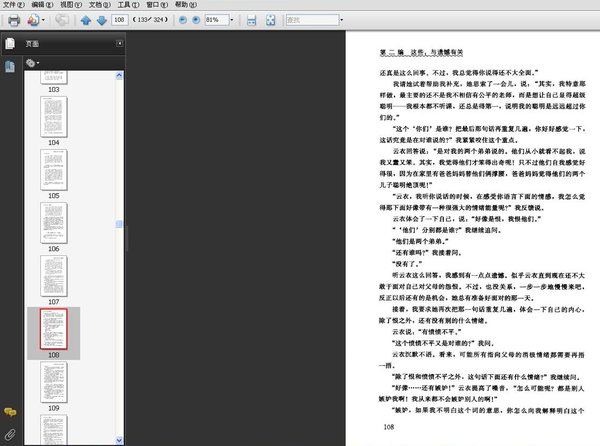This screenshot has width=600, height=446.
Task: Open the find options dropdown arrow
Action: click(342, 20)
